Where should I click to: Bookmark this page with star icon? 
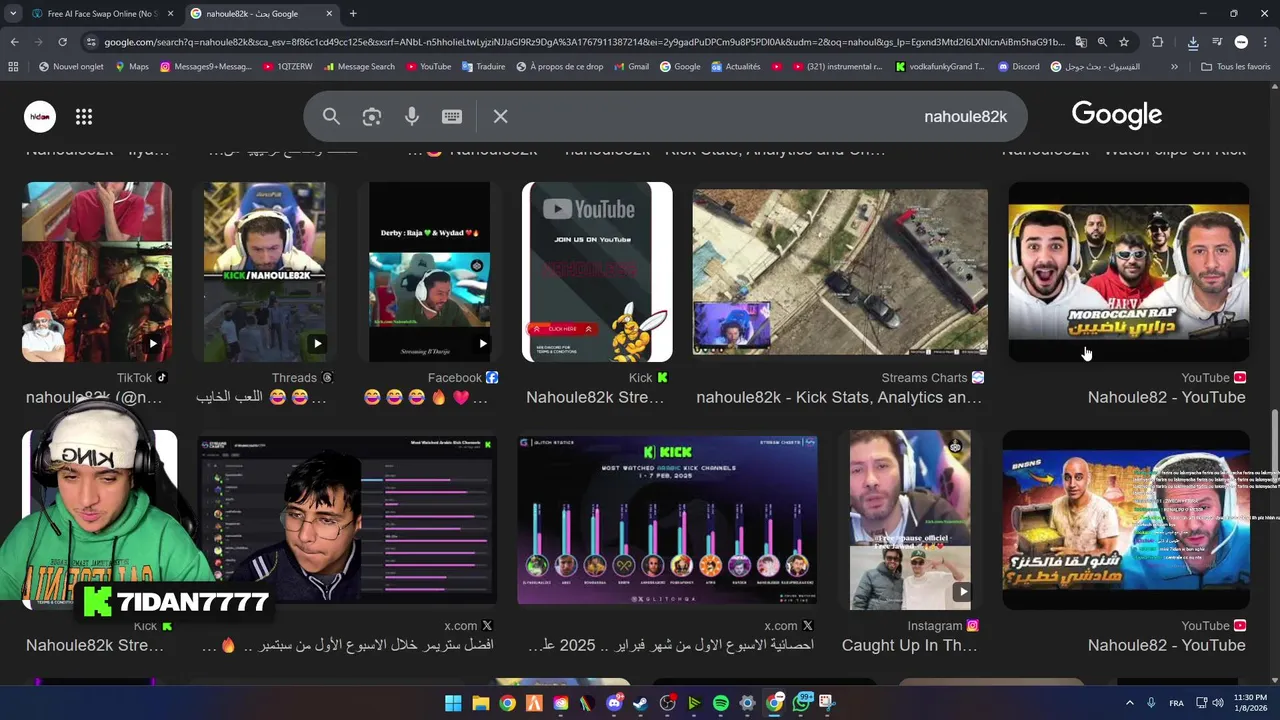tap(1124, 42)
